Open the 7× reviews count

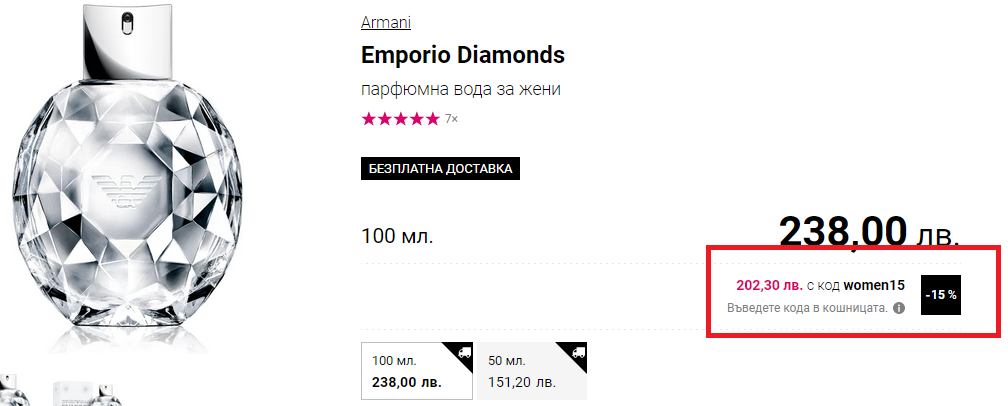pos(451,120)
